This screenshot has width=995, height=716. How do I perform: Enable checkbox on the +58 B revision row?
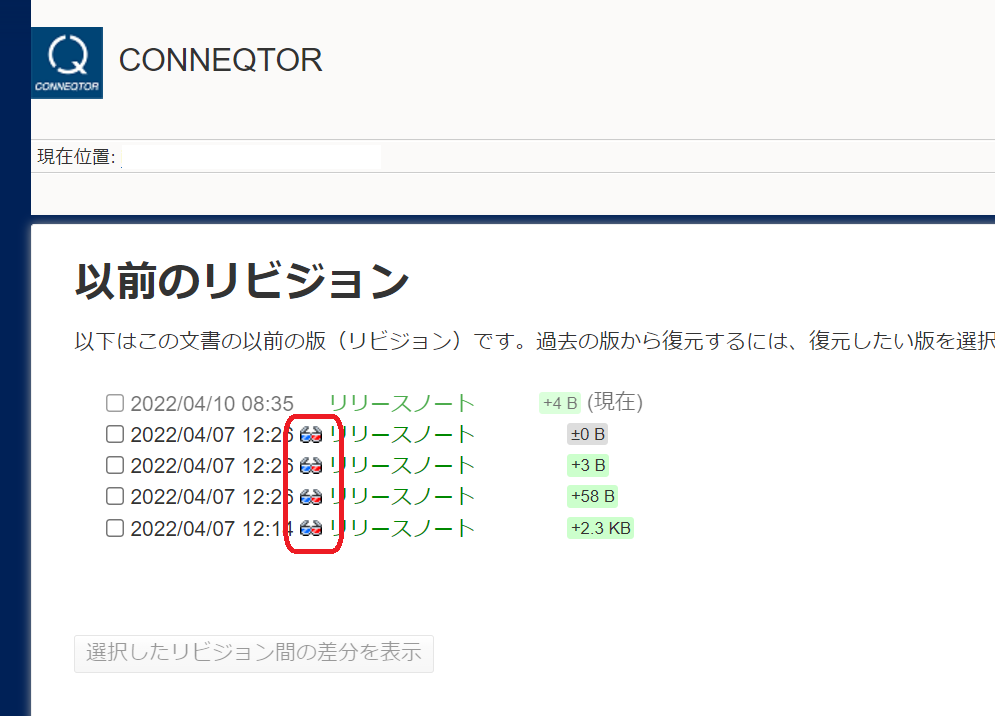[115, 497]
